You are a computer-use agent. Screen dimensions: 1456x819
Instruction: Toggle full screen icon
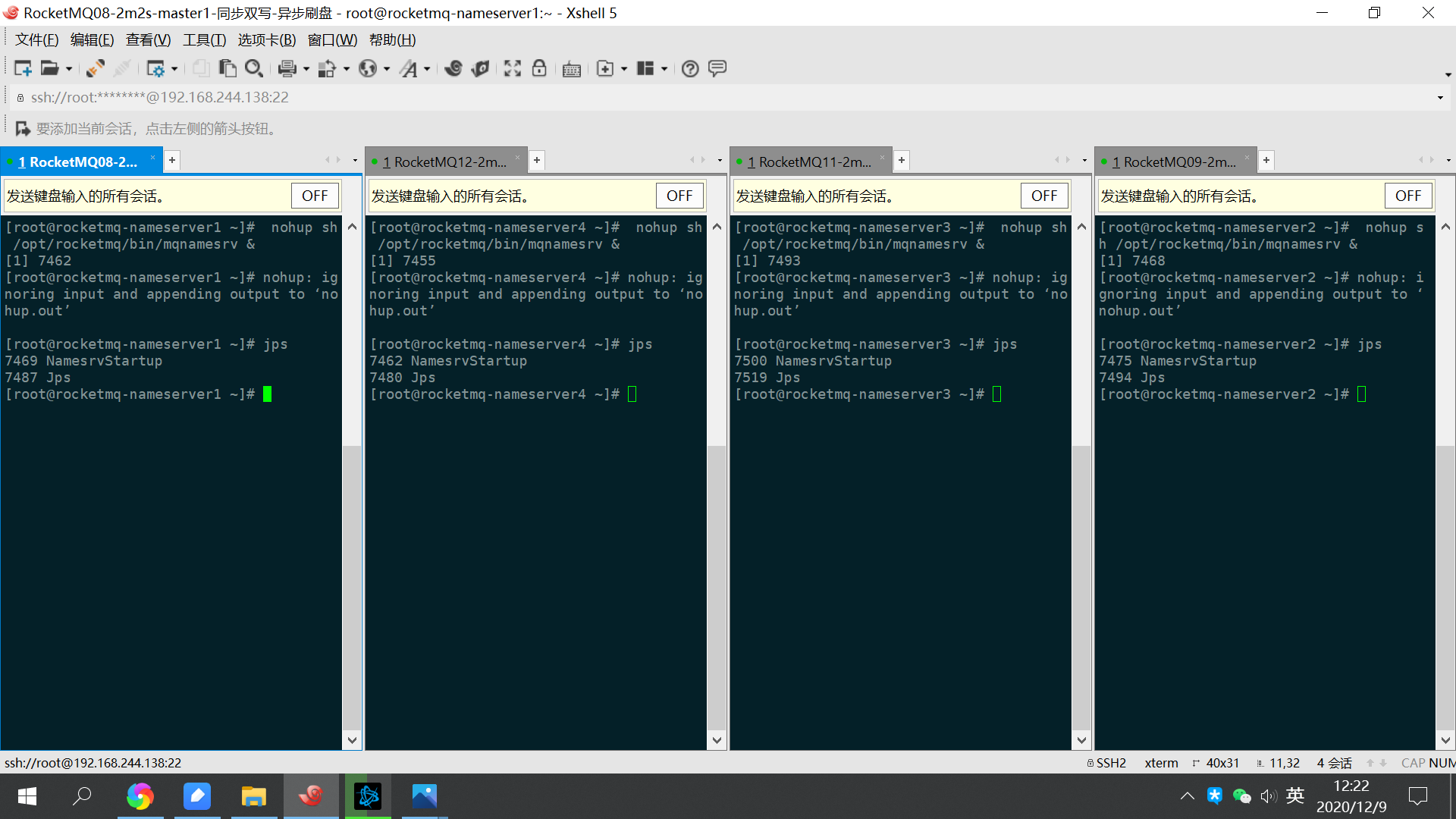[513, 68]
